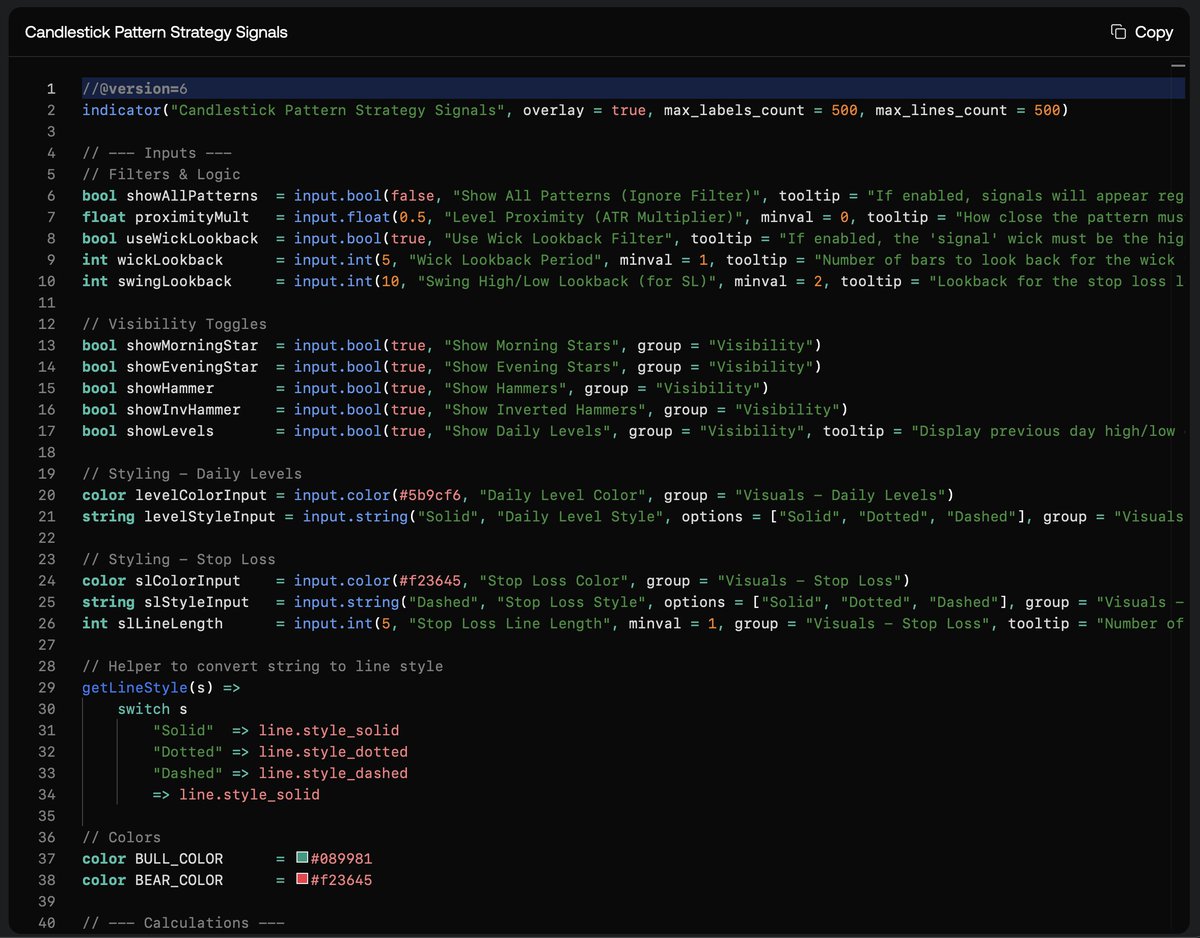This screenshot has width=1200, height=938.
Task: Click the "// Colors" comment
Action: pos(122,837)
